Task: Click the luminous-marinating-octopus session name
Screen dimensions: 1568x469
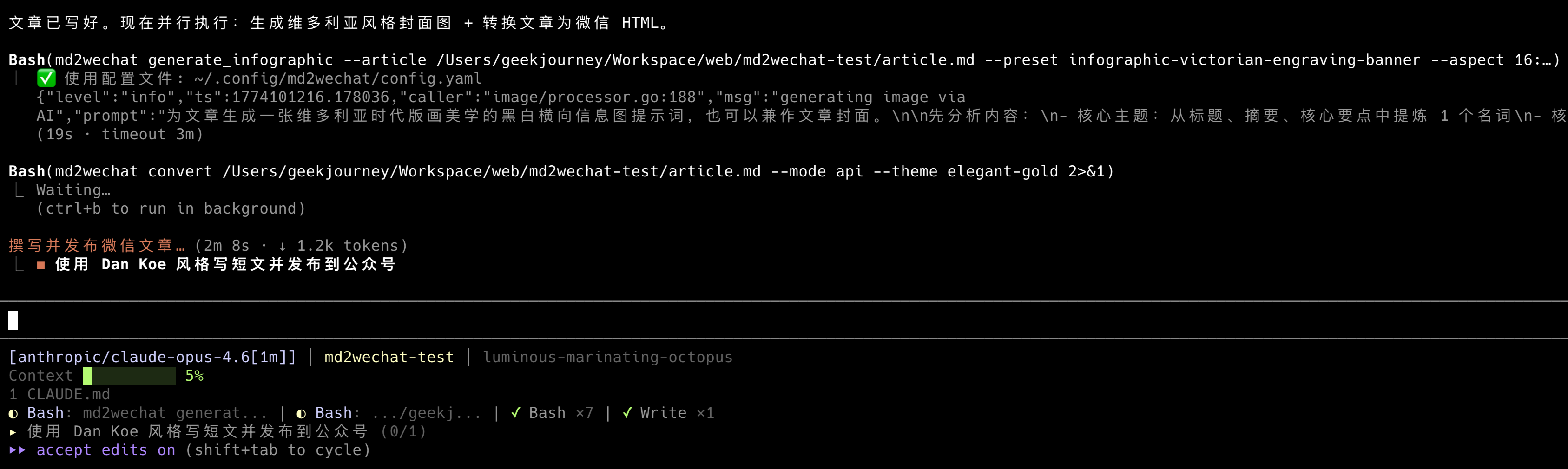Action: pyautogui.click(x=607, y=357)
